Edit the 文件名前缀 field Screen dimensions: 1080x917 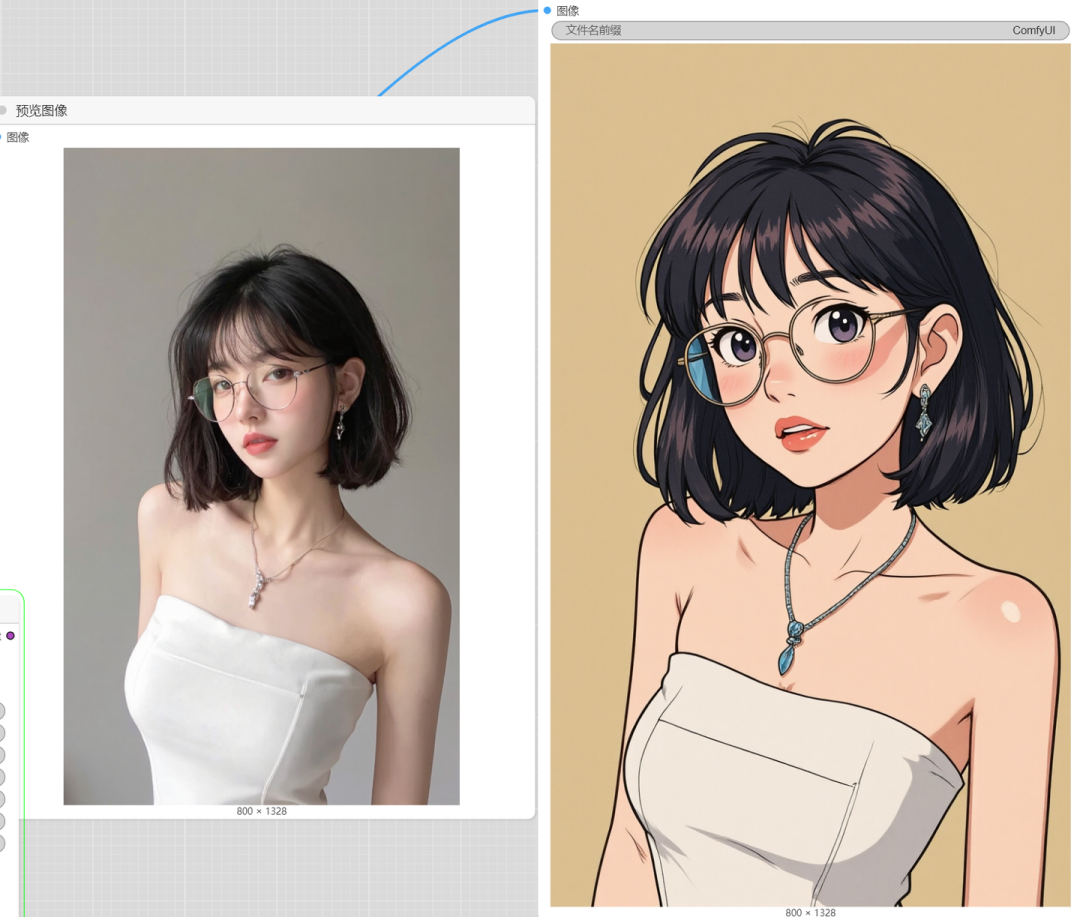(x=810, y=30)
